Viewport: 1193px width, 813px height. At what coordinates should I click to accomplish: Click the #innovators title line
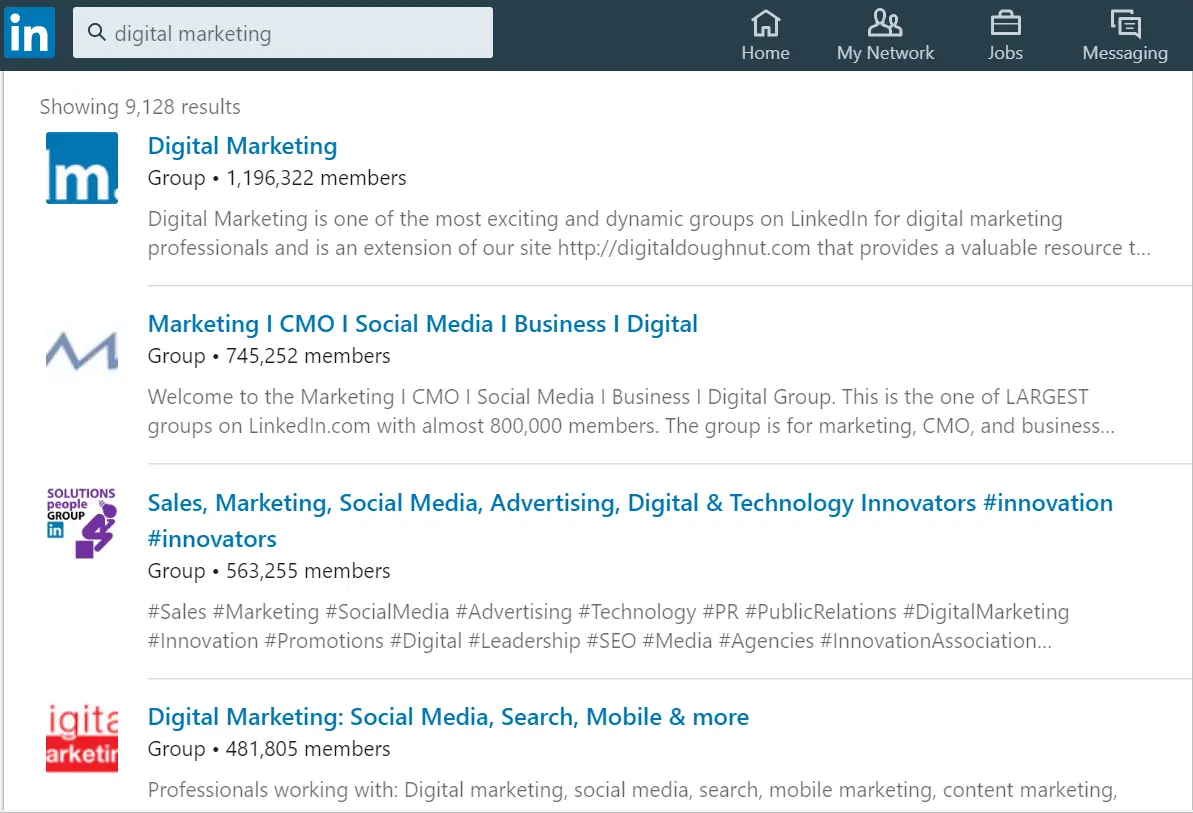212,539
